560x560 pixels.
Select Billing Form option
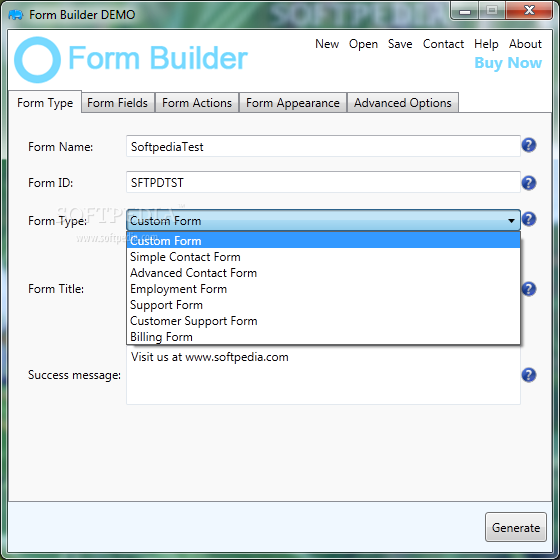pyautogui.click(x=323, y=336)
